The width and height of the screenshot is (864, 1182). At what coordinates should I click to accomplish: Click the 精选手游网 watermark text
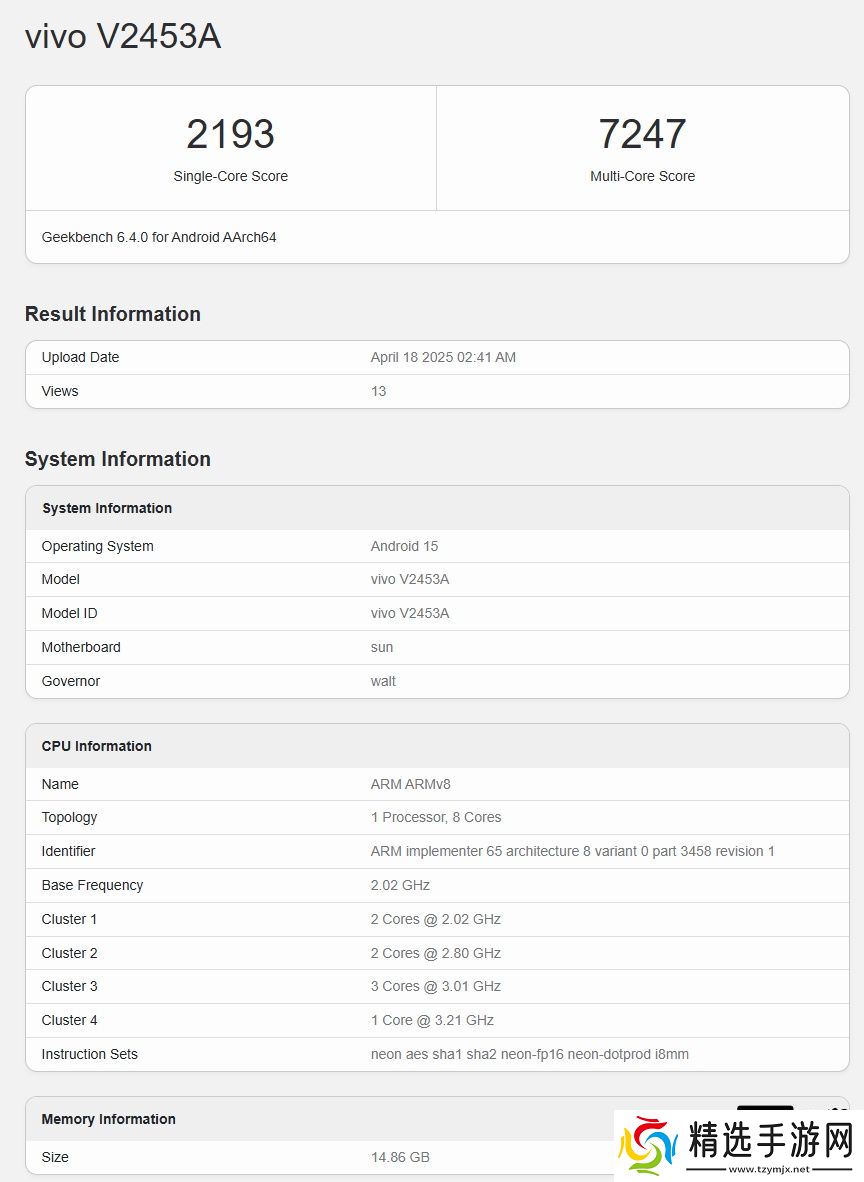point(770,1139)
